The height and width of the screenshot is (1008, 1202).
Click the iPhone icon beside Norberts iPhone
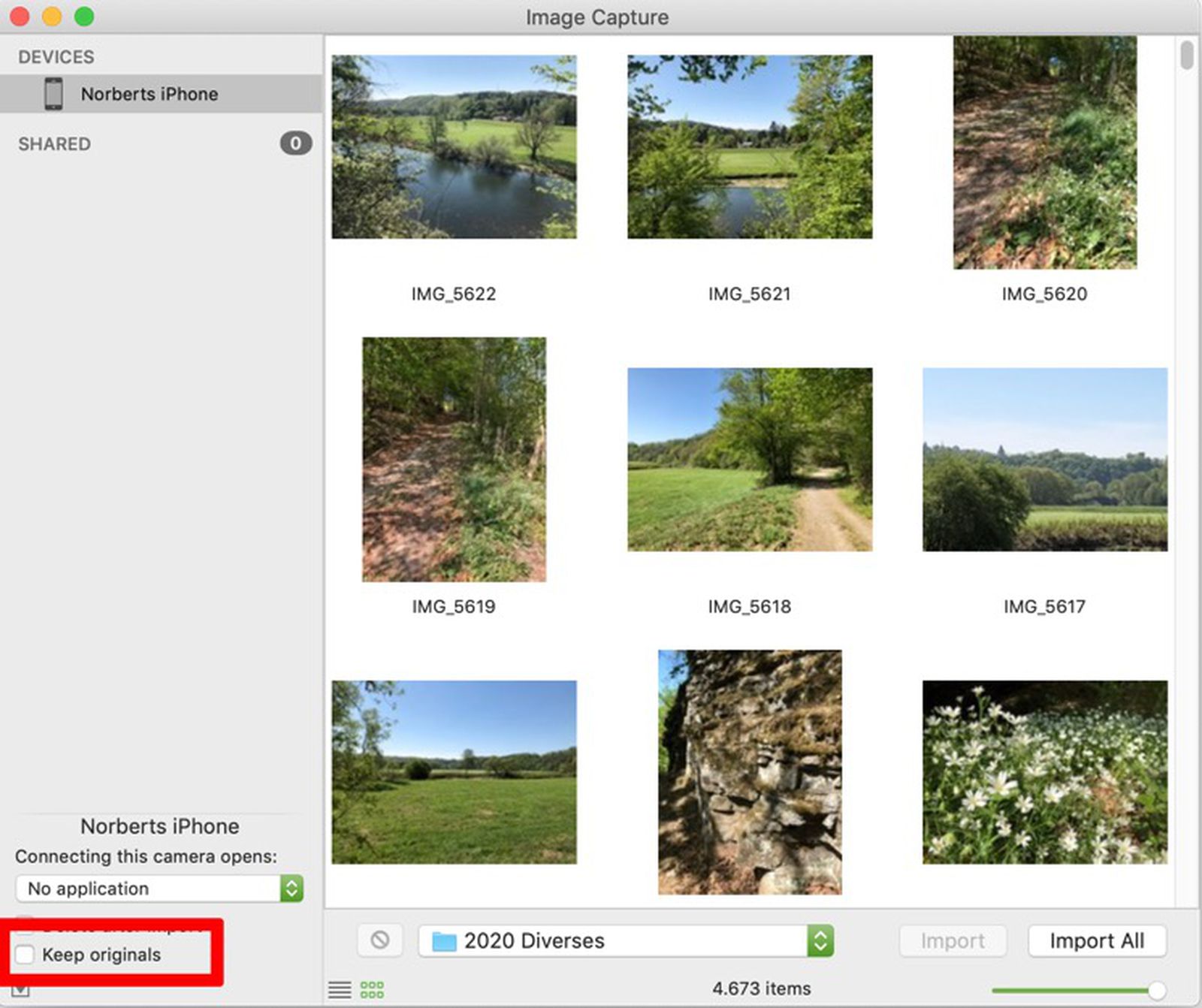pos(53,93)
